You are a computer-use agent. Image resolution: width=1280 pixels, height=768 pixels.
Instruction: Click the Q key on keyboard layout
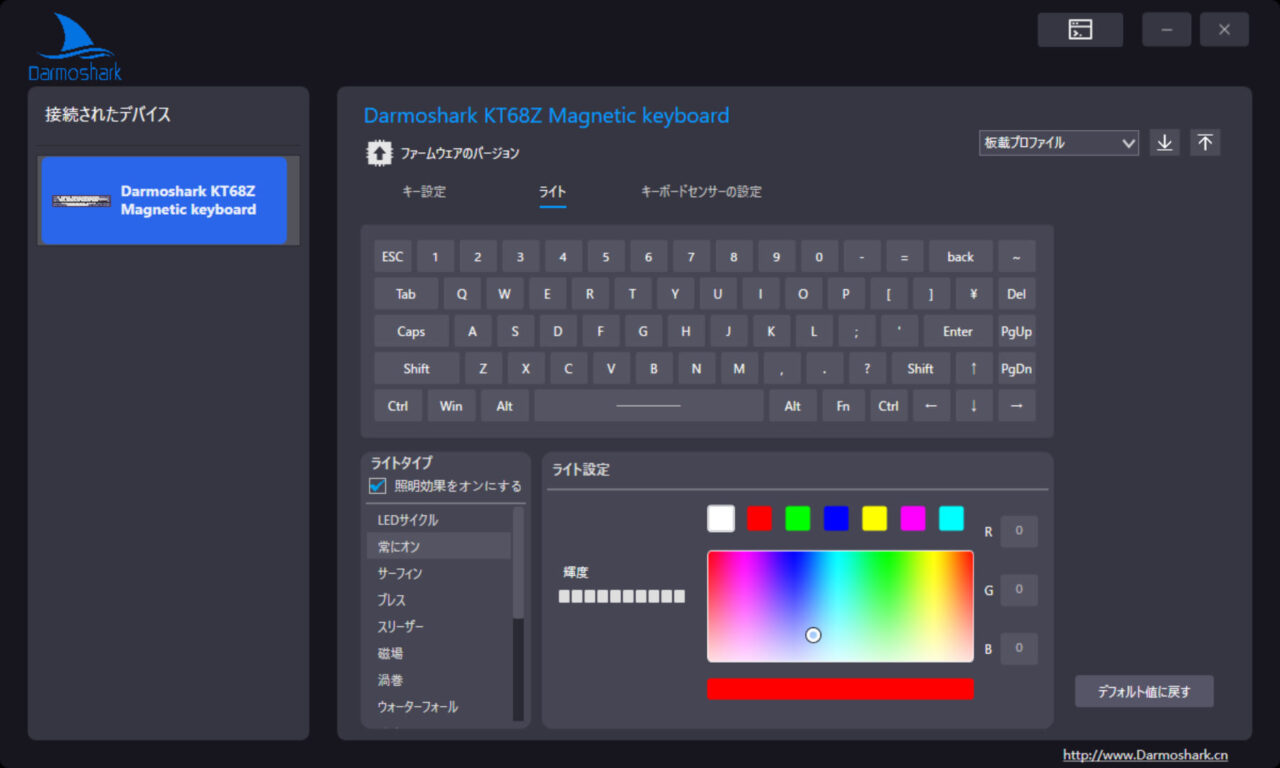coord(462,294)
